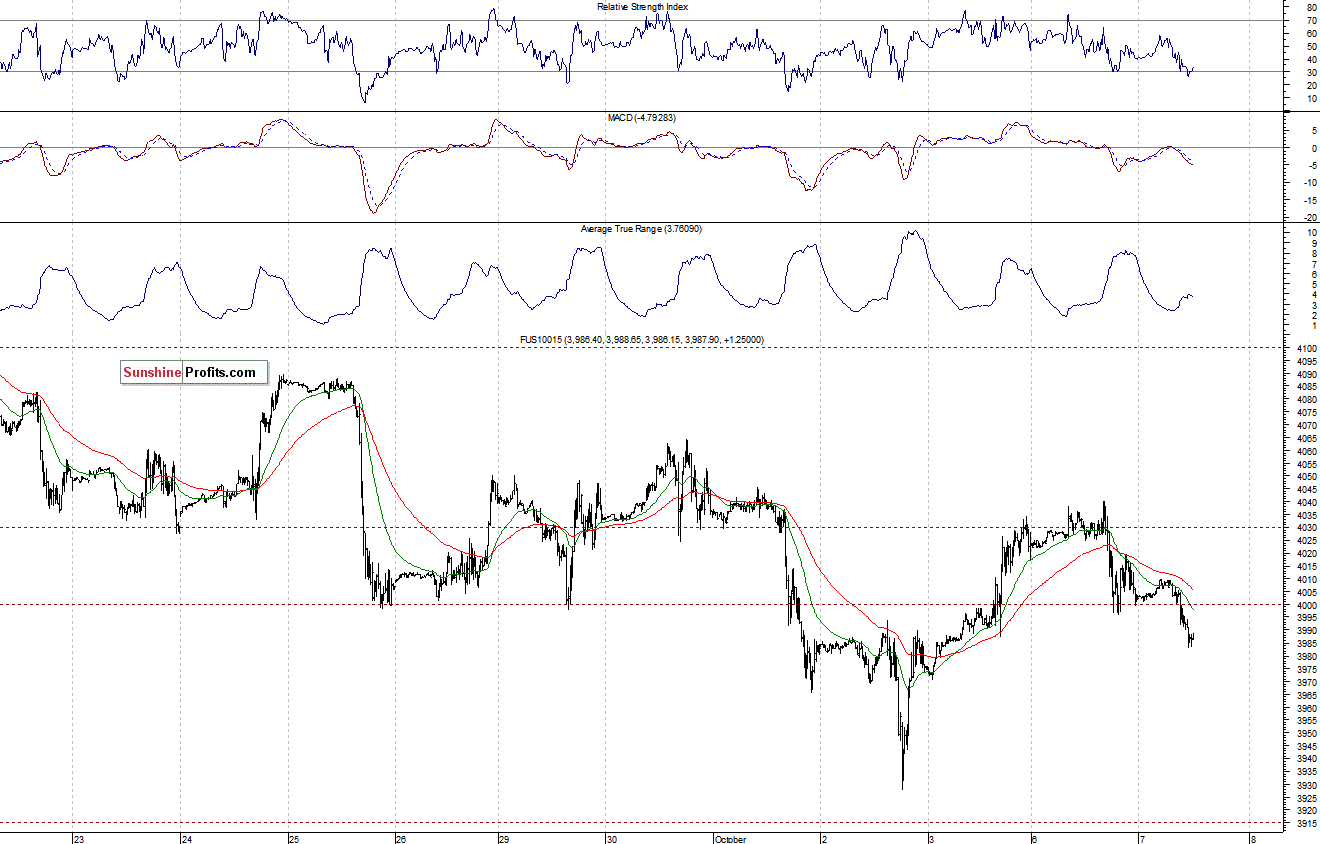The image size is (1320, 844).
Task: Click MACD axis label -10
Action: 1309,183
